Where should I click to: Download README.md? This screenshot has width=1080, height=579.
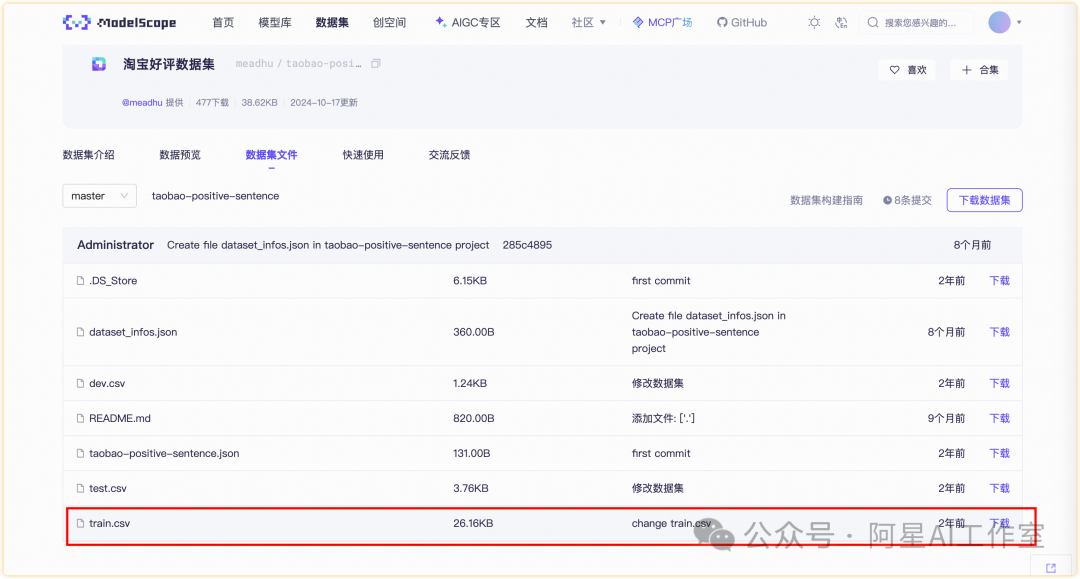[x=999, y=419]
